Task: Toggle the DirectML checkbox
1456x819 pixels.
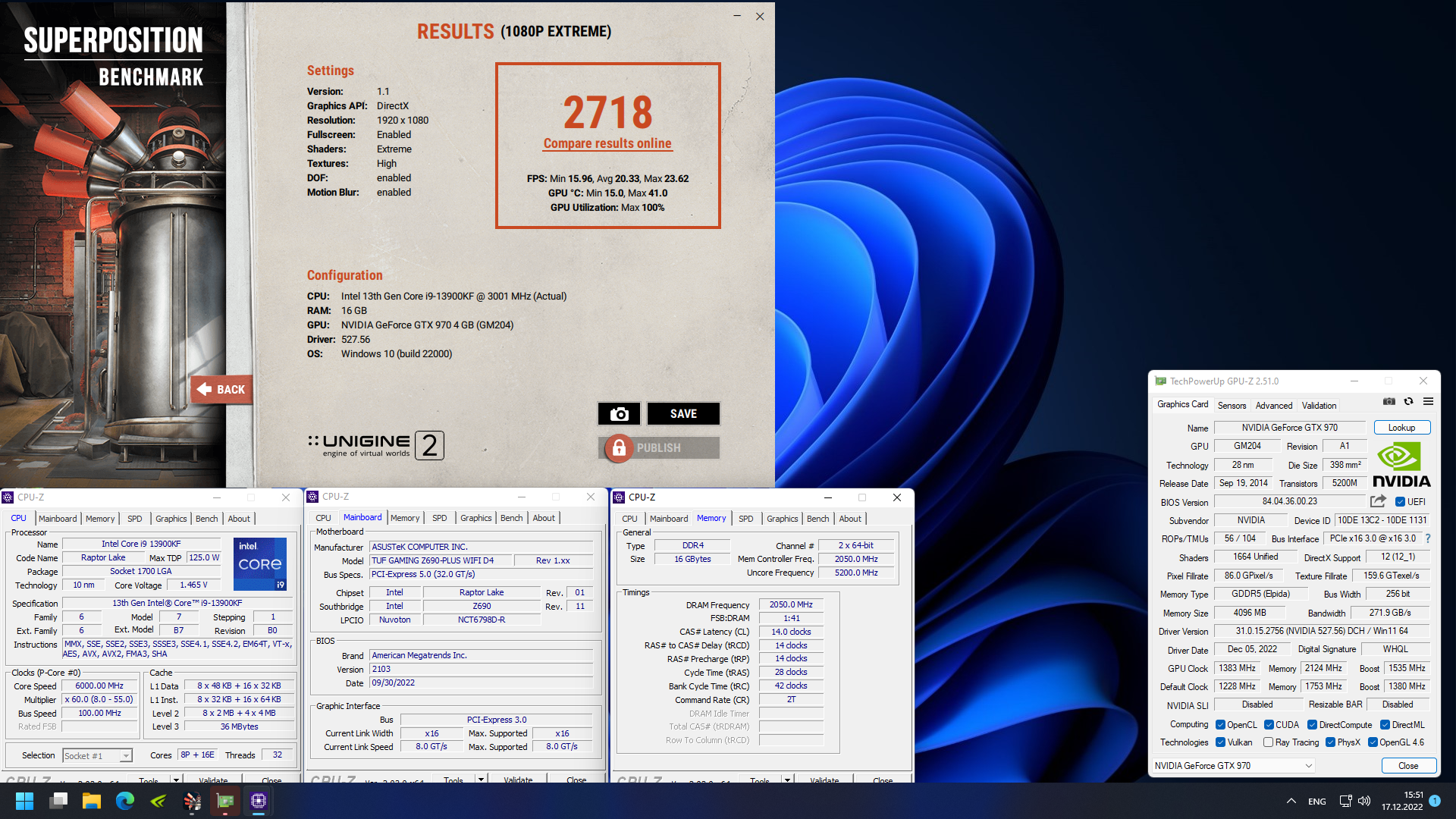Action: point(1385,725)
